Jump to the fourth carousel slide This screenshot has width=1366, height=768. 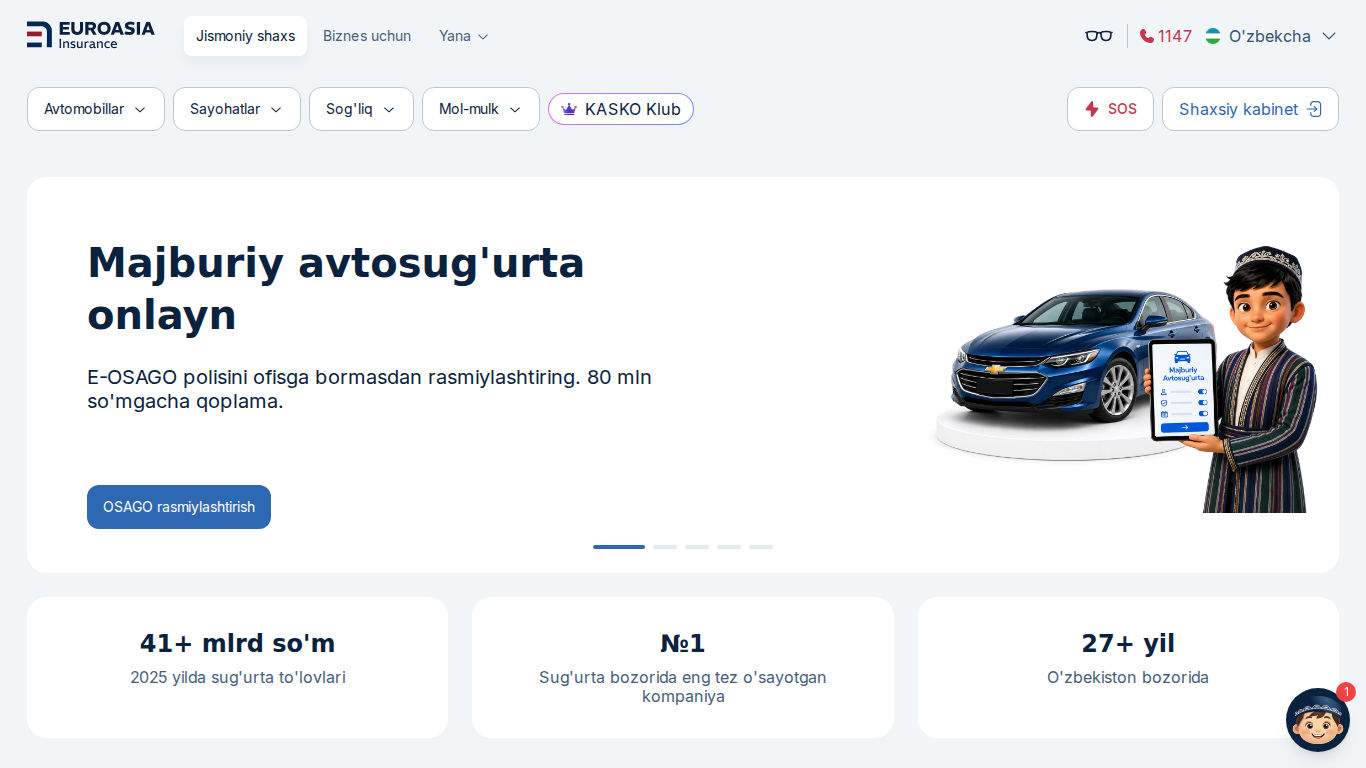tap(729, 547)
